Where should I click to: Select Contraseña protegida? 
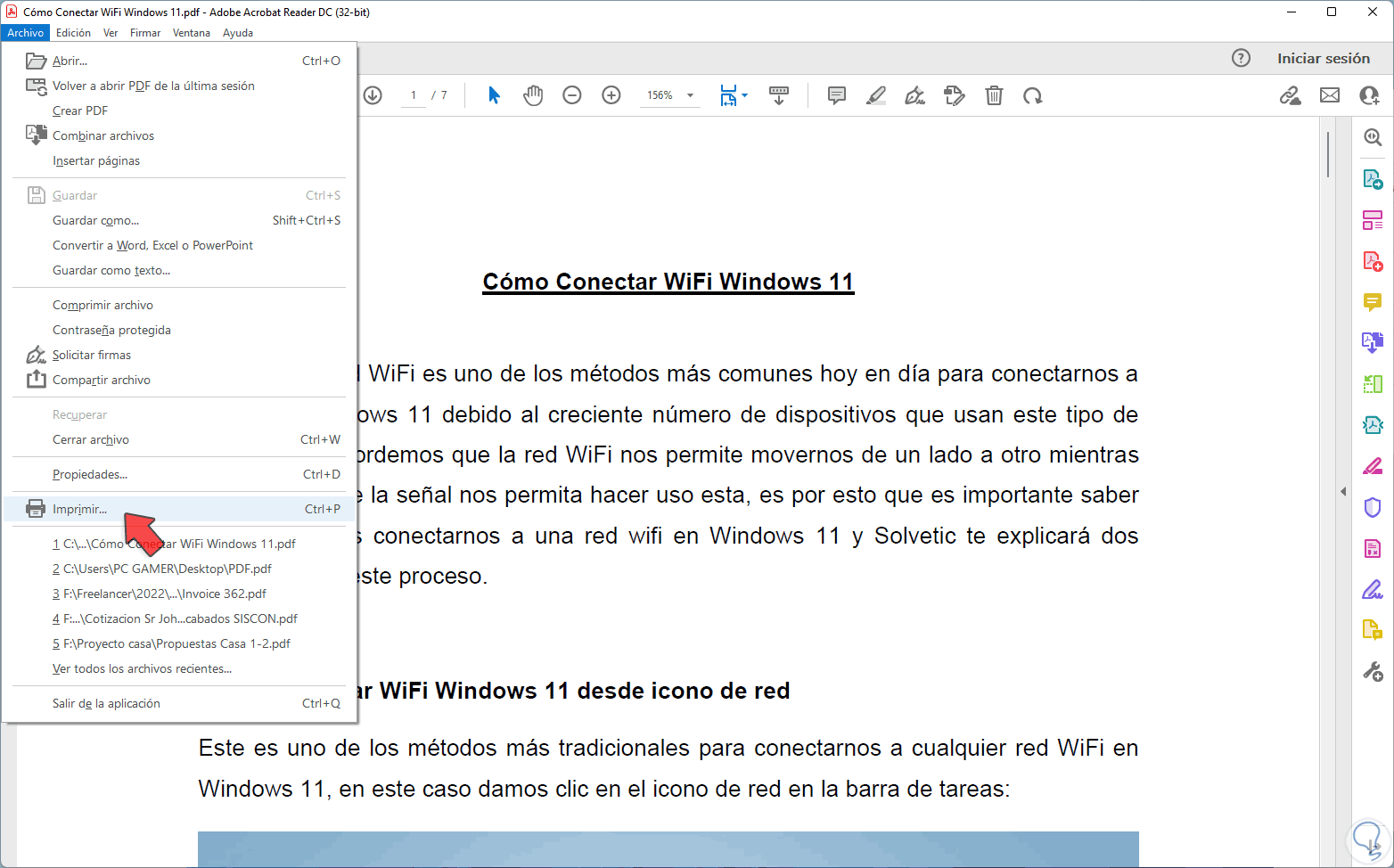coord(179,330)
